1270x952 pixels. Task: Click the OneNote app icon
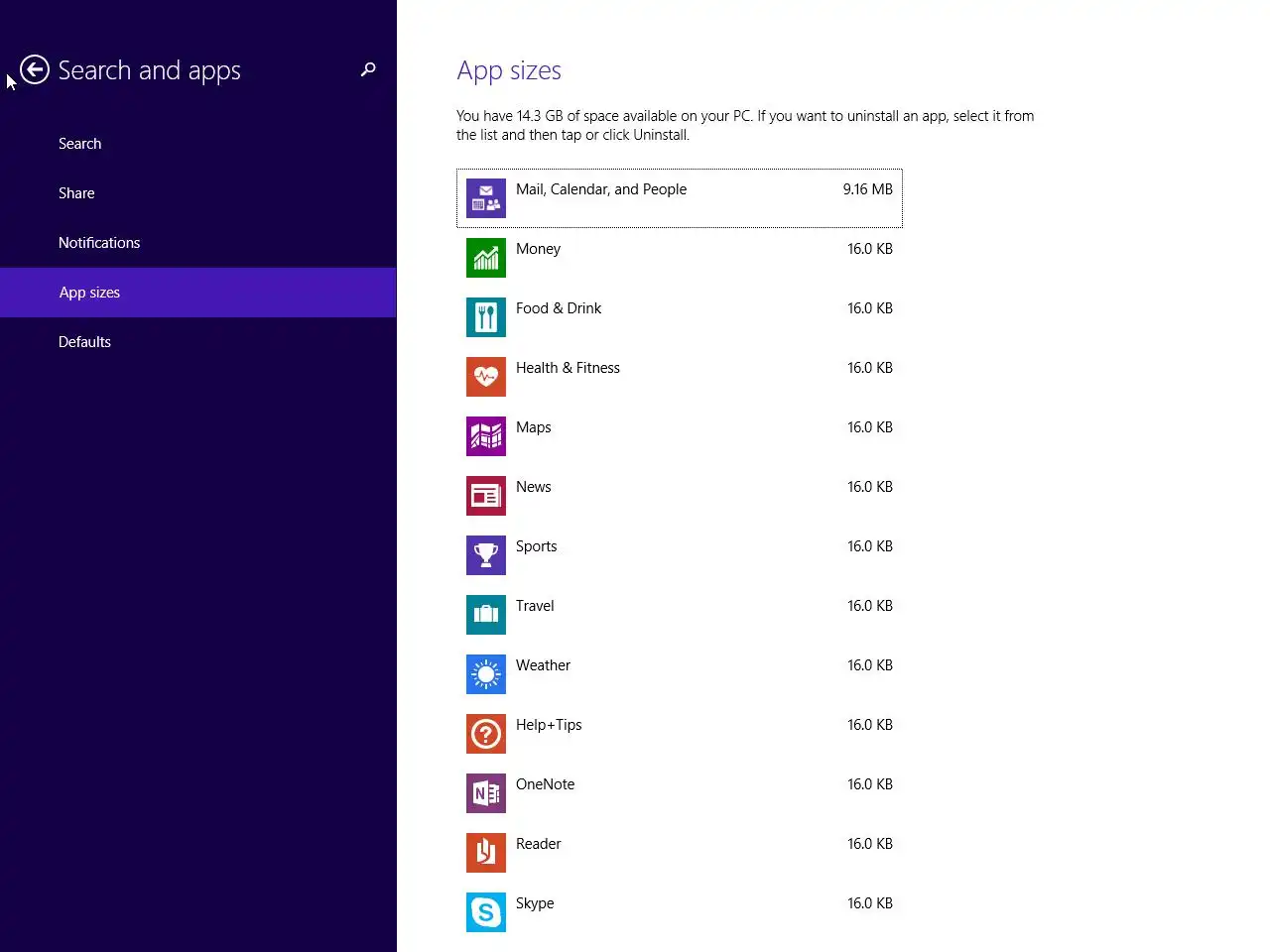tap(486, 793)
